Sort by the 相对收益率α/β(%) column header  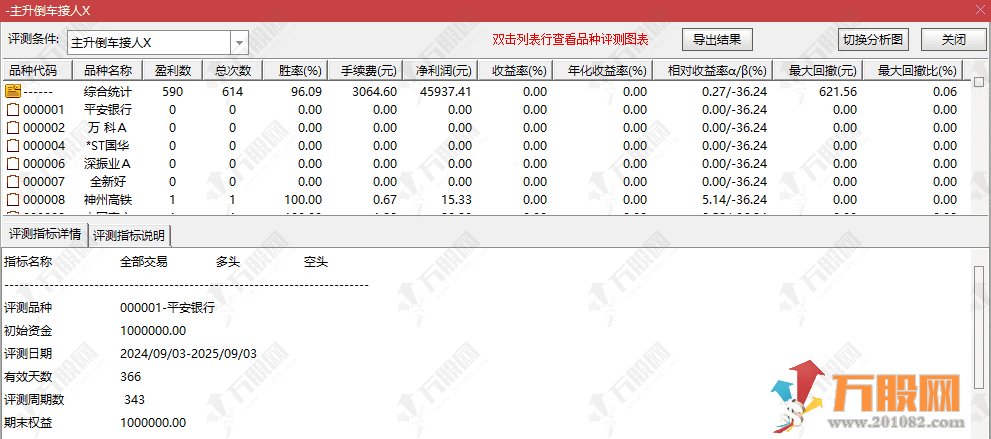(x=713, y=69)
